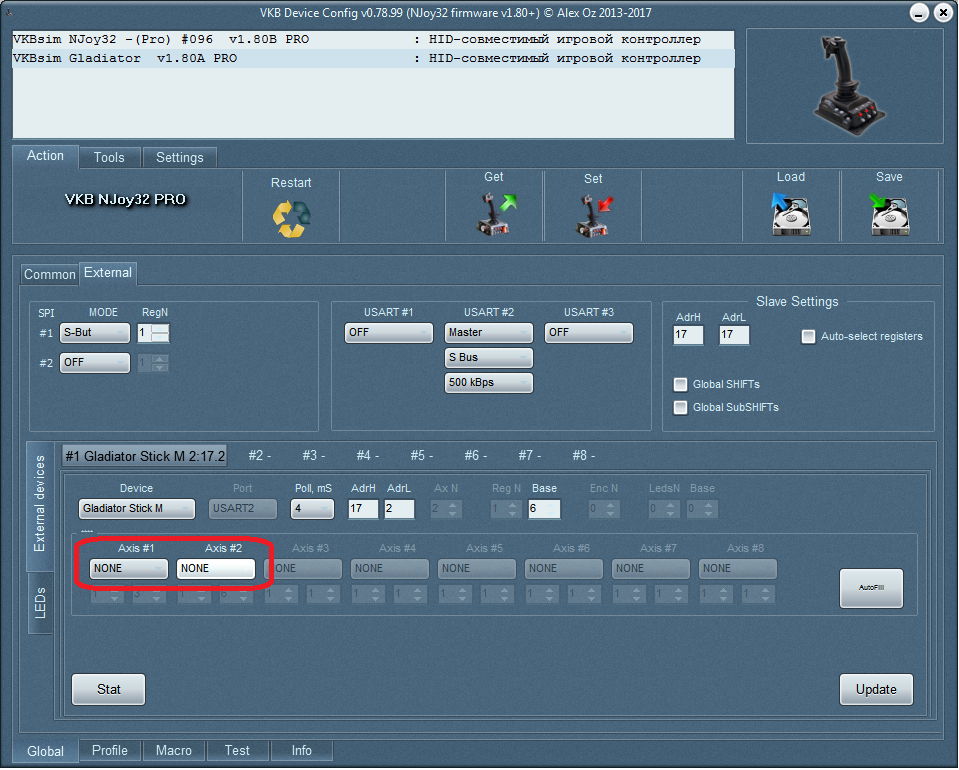Switch to the Tools tab

[109, 157]
